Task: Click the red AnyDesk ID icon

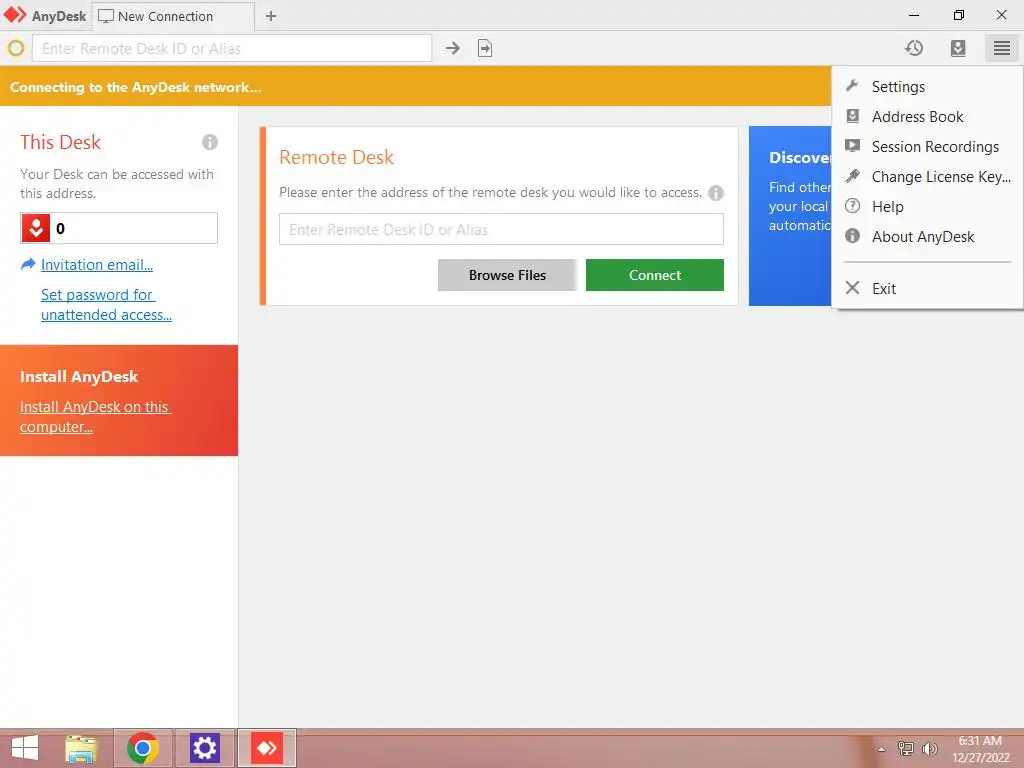Action: coord(36,228)
